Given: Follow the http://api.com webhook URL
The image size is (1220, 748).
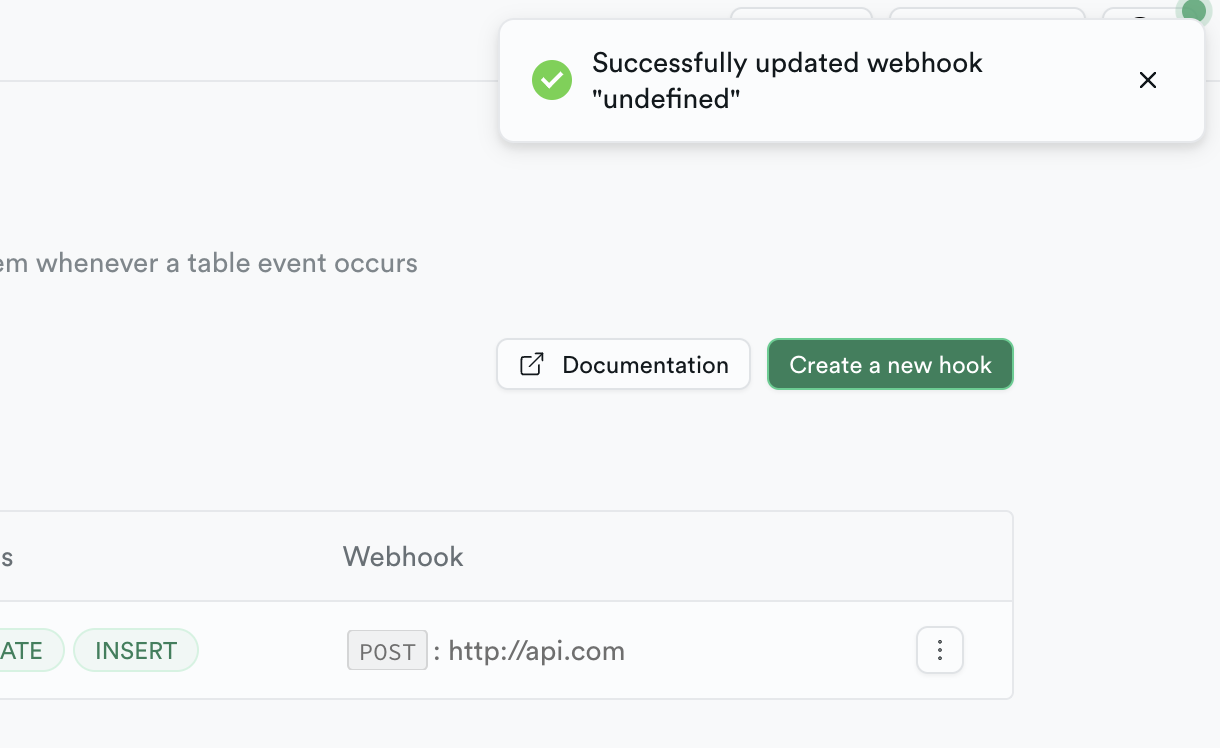Looking at the screenshot, I should pyautogui.click(x=535, y=650).
